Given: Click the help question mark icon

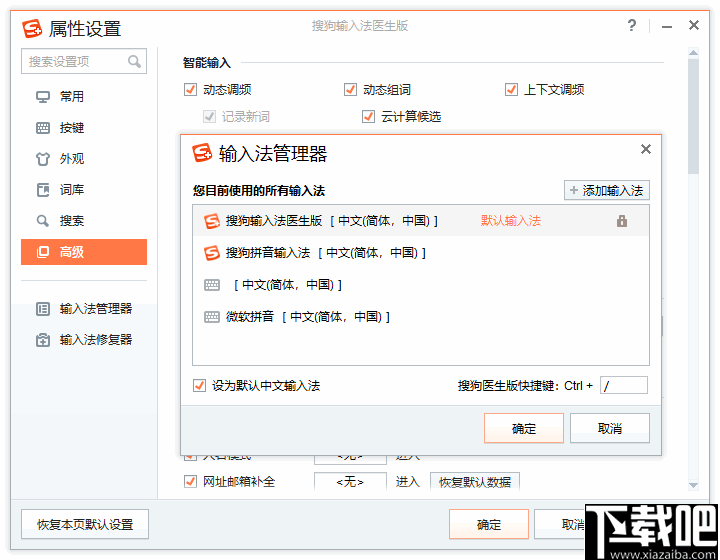Looking at the screenshot, I should tap(632, 25).
